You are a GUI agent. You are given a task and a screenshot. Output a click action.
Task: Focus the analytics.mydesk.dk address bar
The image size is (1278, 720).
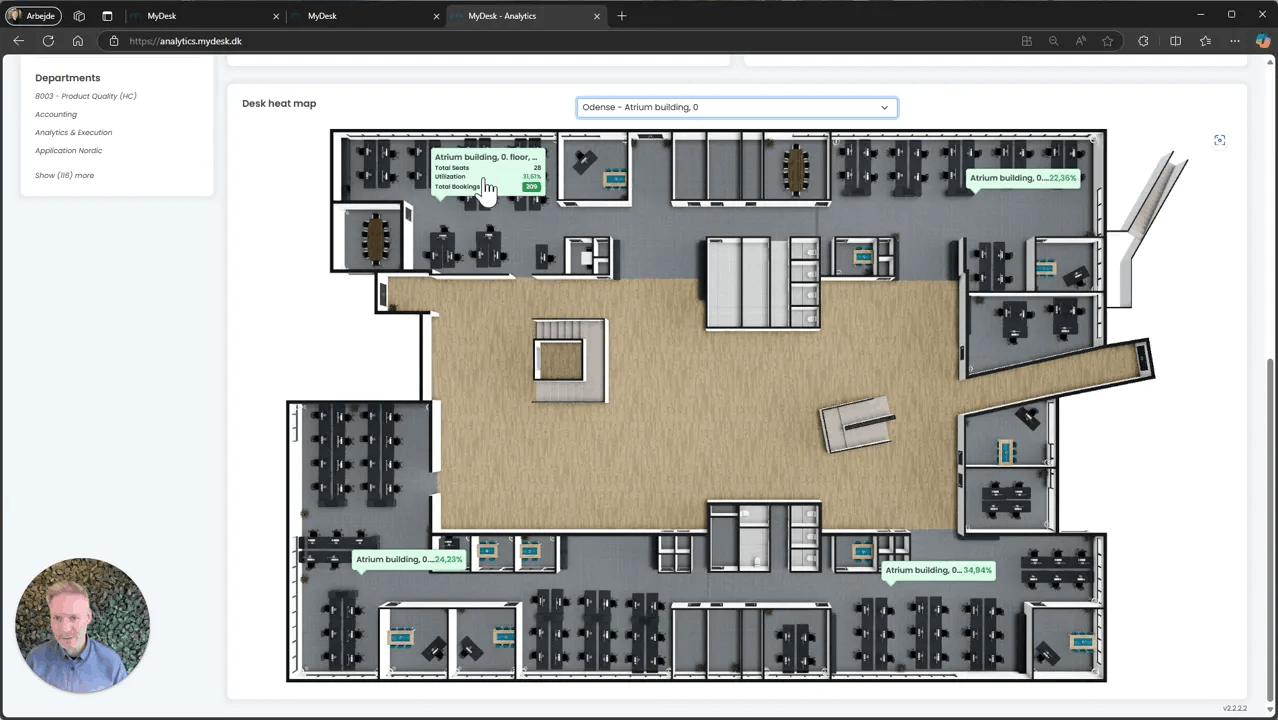click(560, 41)
